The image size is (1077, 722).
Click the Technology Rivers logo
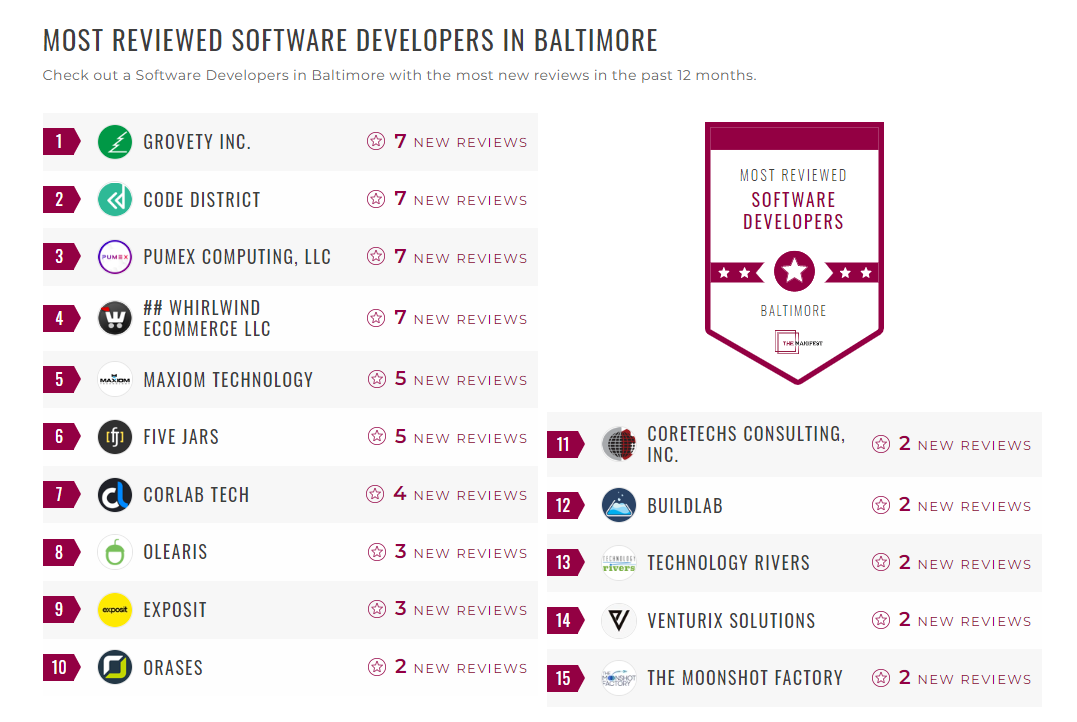(x=618, y=562)
